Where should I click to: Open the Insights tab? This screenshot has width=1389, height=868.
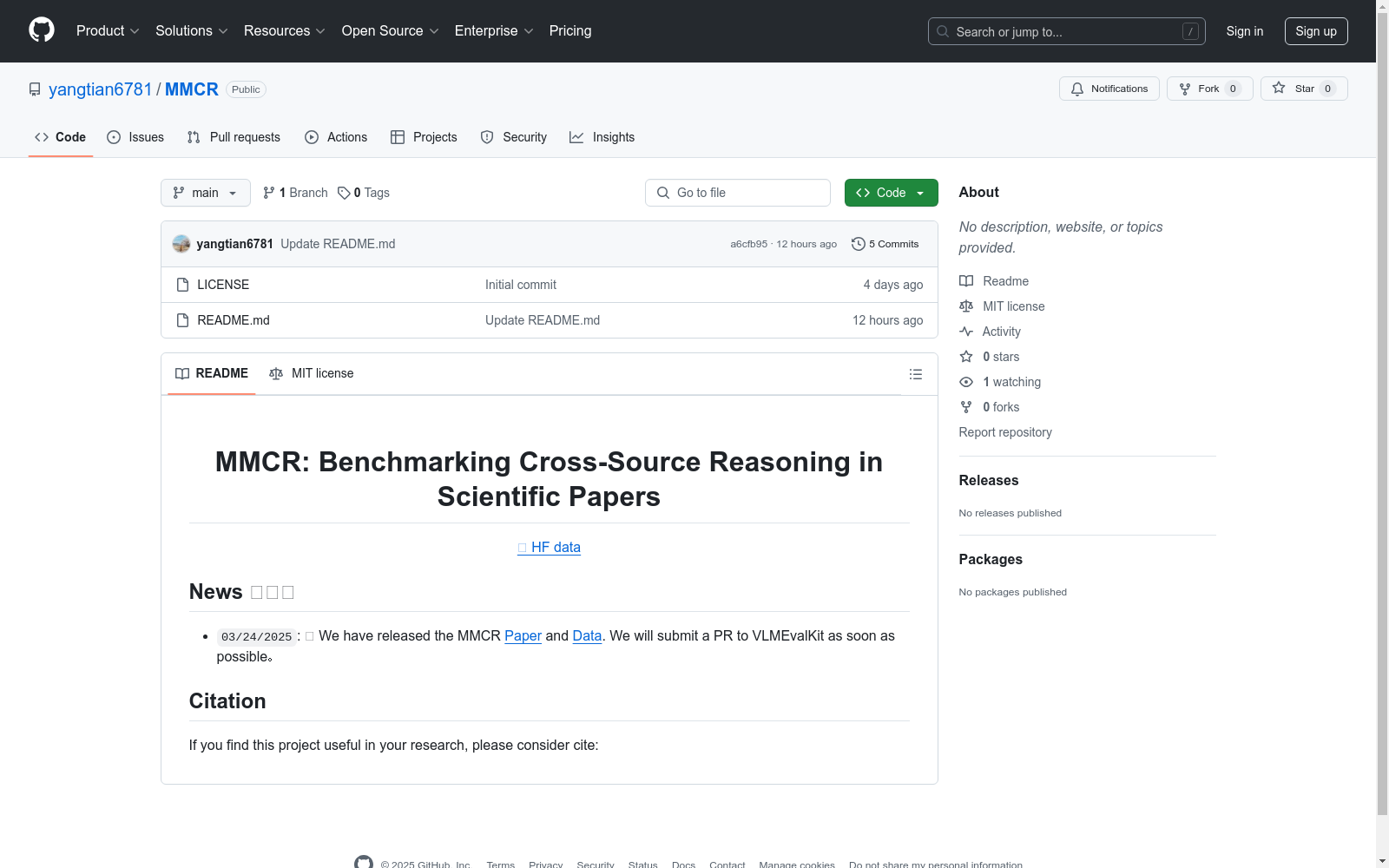(x=602, y=137)
